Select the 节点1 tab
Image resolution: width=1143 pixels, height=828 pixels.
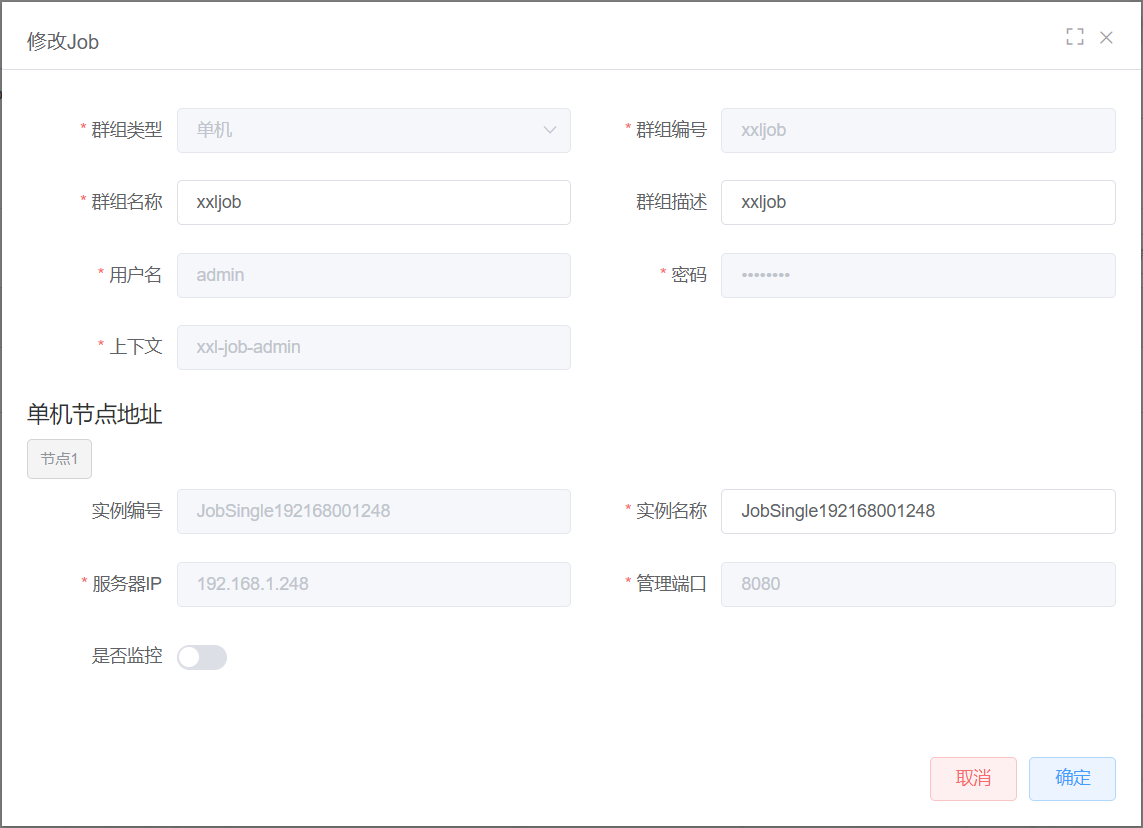[x=59, y=459]
